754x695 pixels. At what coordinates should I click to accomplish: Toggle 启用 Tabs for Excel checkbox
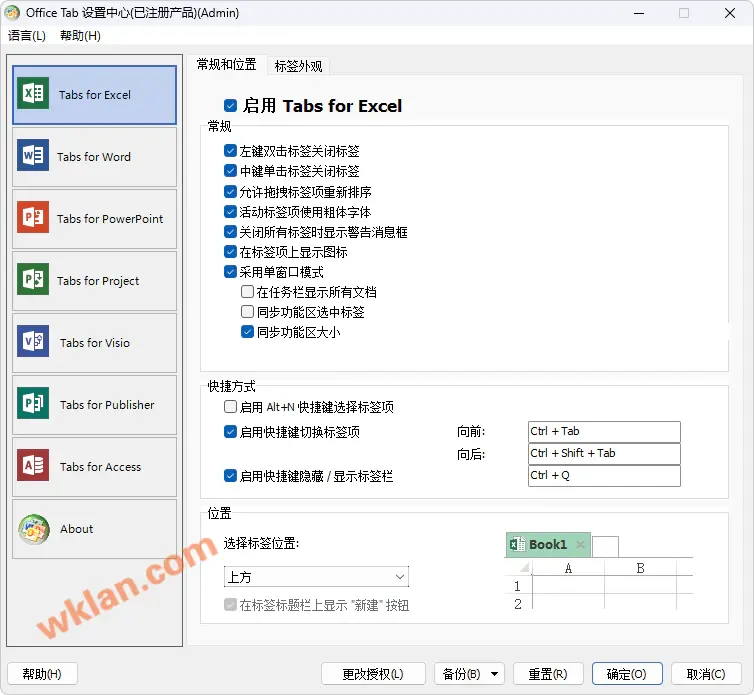pyautogui.click(x=230, y=105)
